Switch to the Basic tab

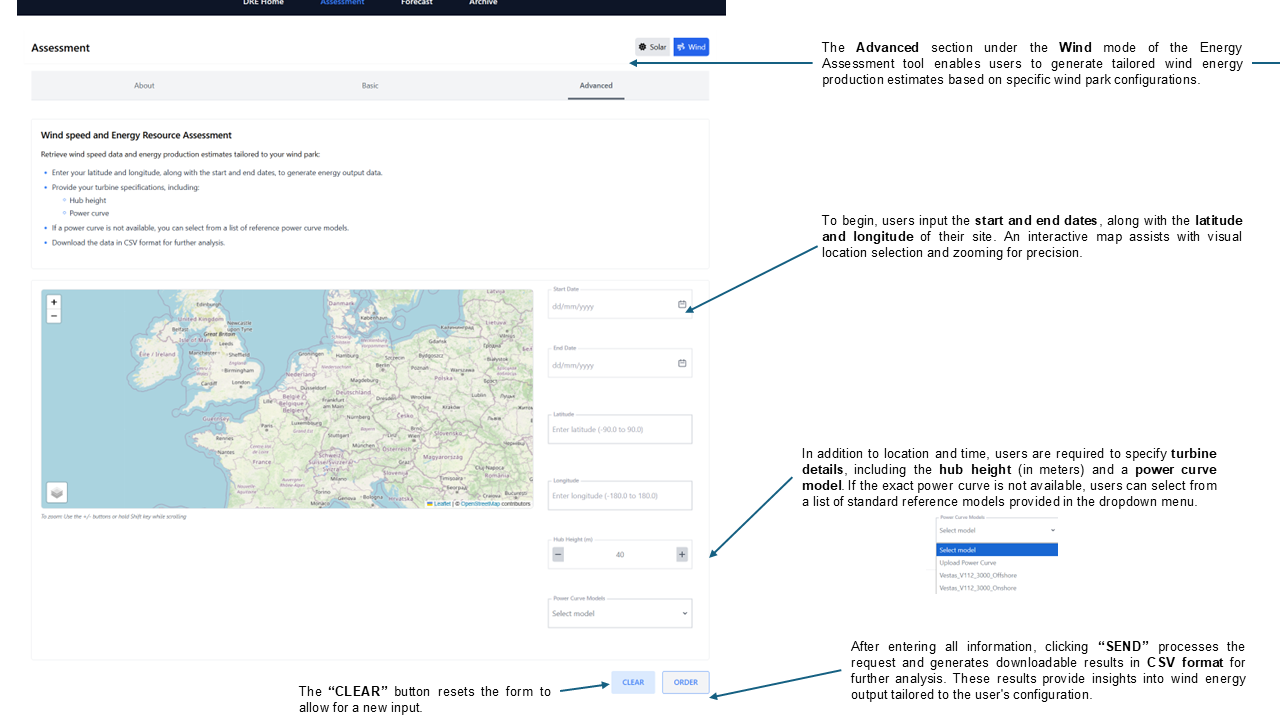pos(370,86)
